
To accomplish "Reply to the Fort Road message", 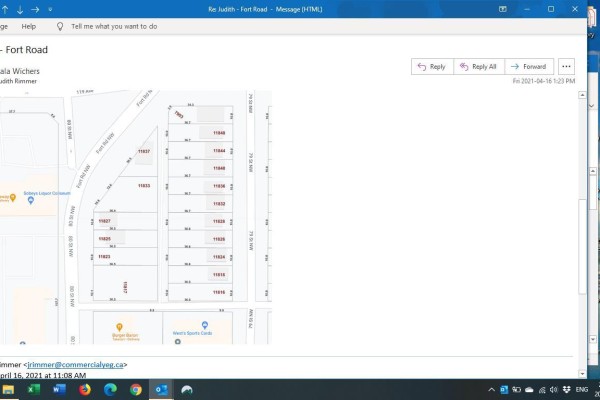I will coord(432,67).
